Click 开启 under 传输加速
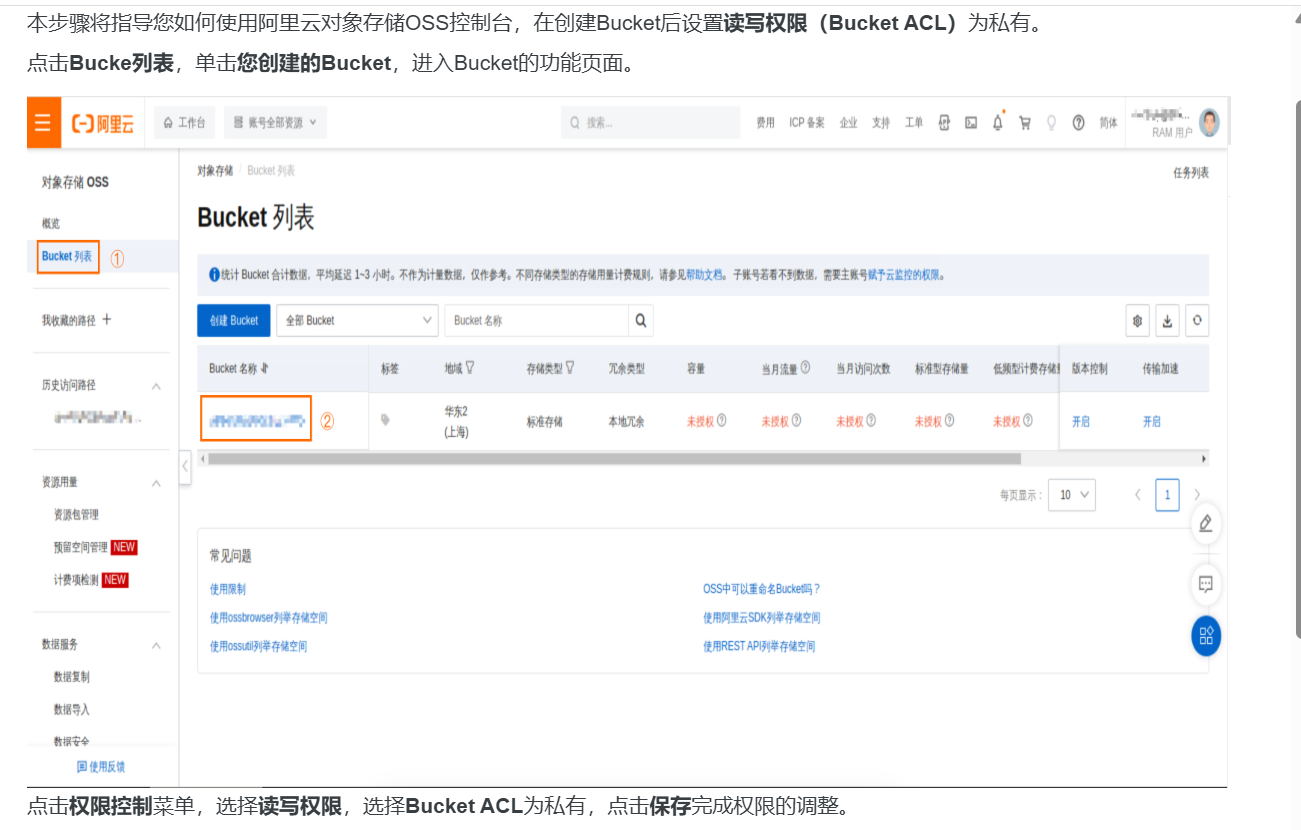The height and width of the screenshot is (830, 1301). tap(1152, 422)
